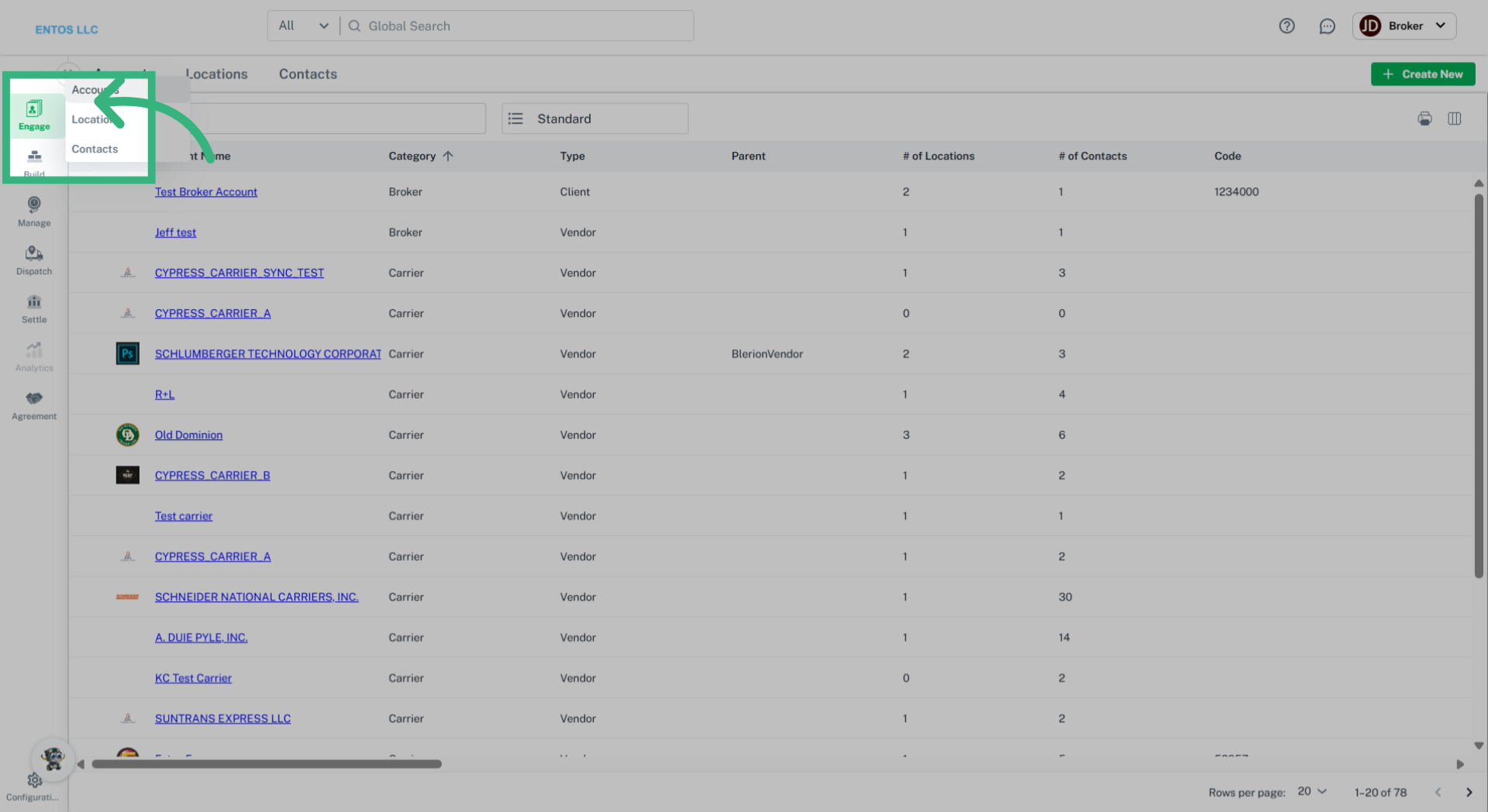The height and width of the screenshot is (812, 1488).
Task: Open the Settle sidebar section
Action: click(x=34, y=308)
